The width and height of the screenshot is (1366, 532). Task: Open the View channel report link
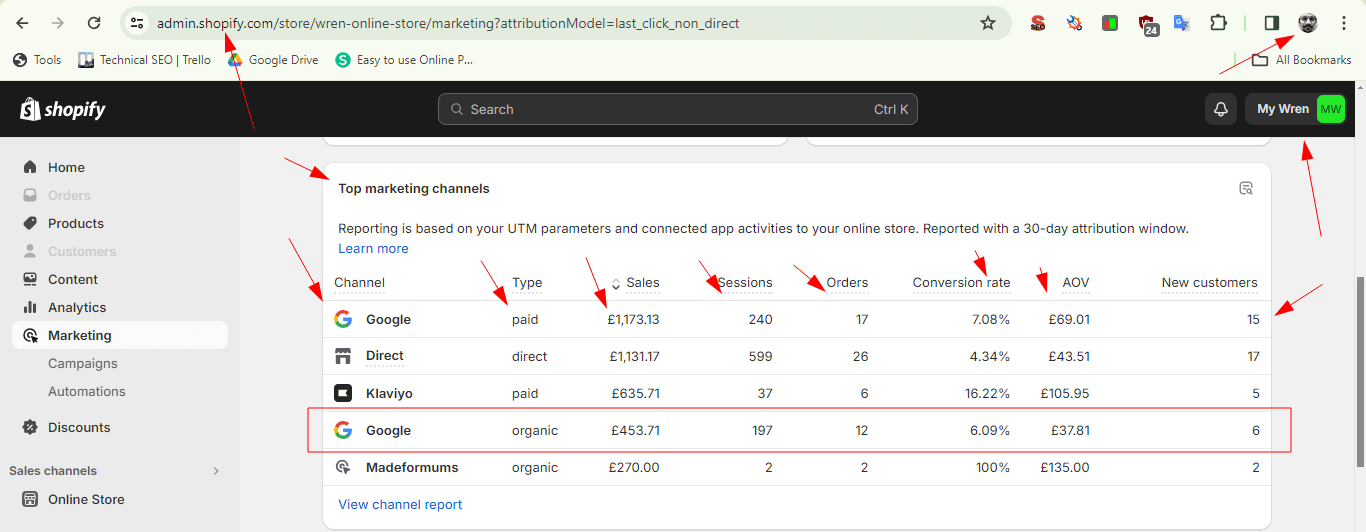pyautogui.click(x=400, y=504)
